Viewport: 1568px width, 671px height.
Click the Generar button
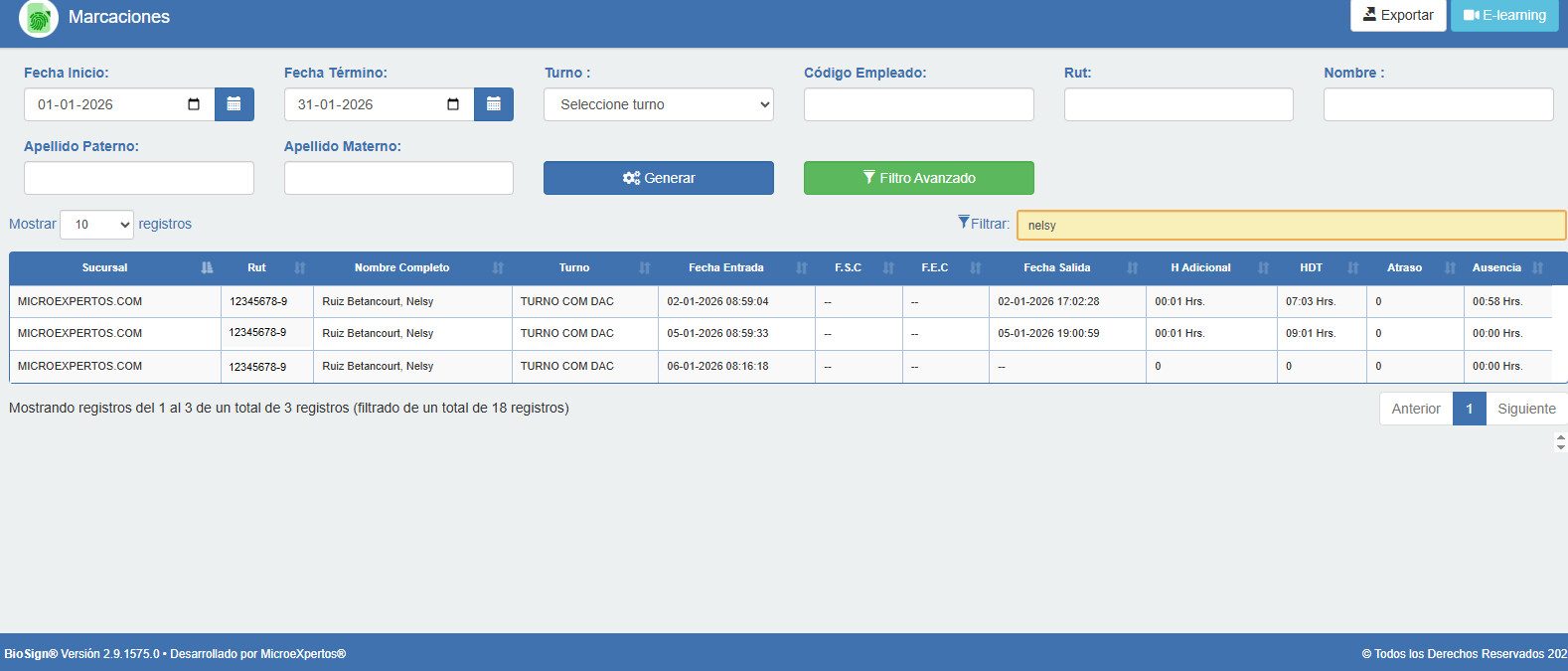[659, 178]
